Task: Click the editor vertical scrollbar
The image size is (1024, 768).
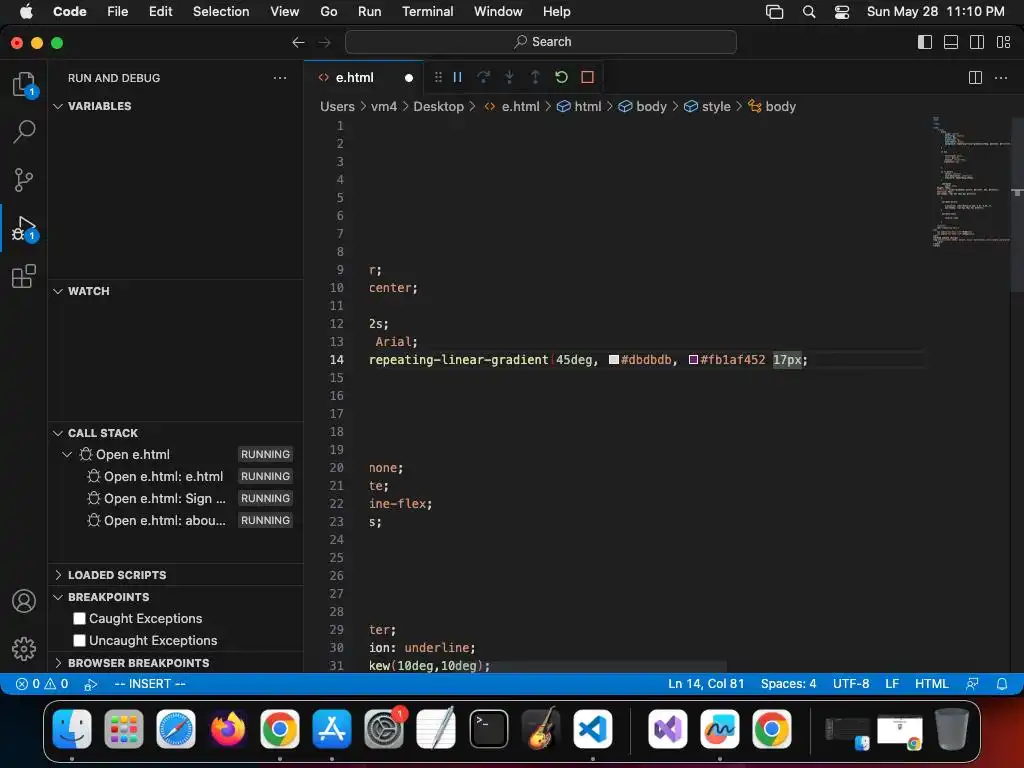Action: pyautogui.click(x=1017, y=204)
